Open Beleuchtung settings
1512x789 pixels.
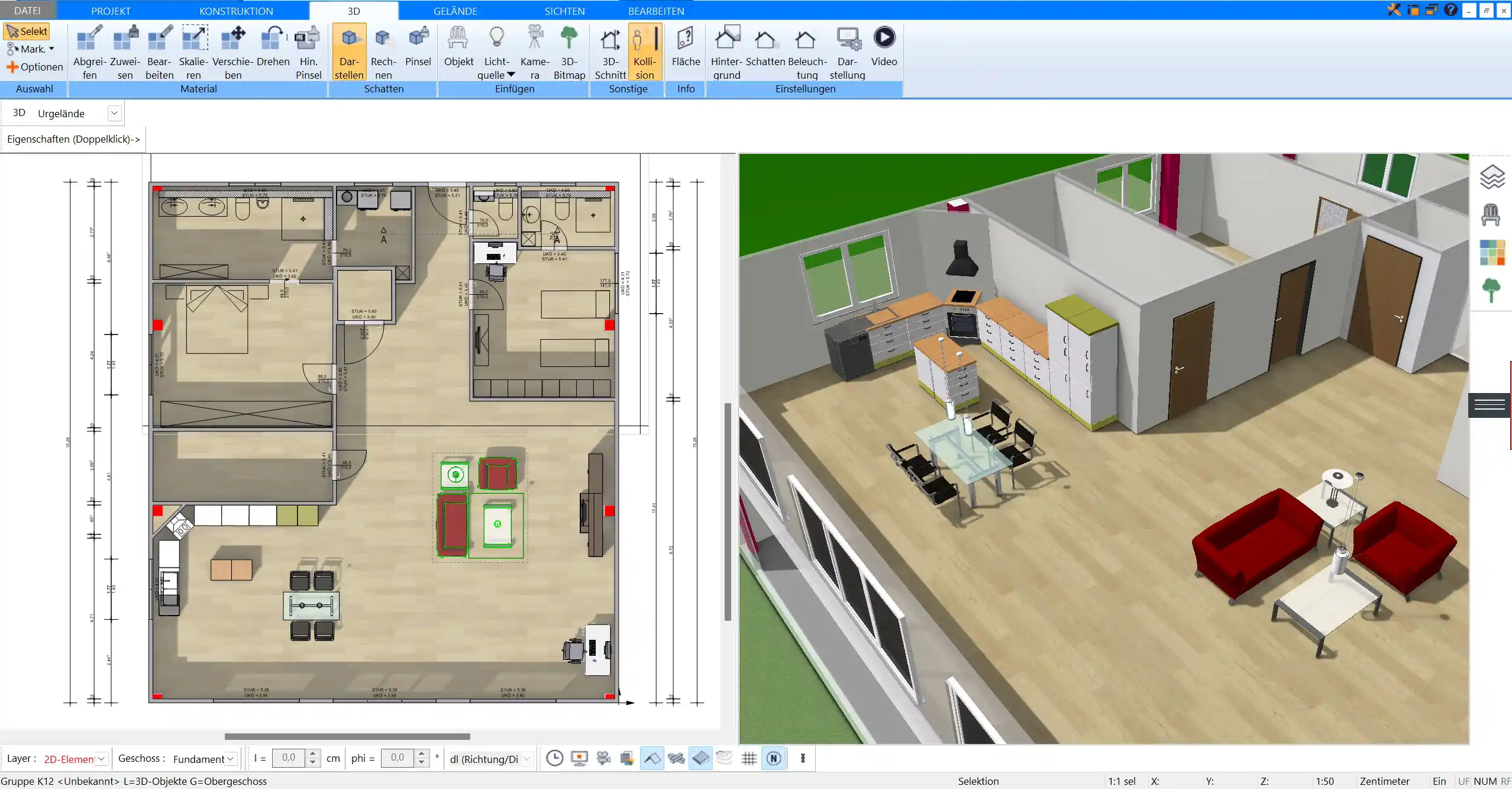(x=807, y=52)
